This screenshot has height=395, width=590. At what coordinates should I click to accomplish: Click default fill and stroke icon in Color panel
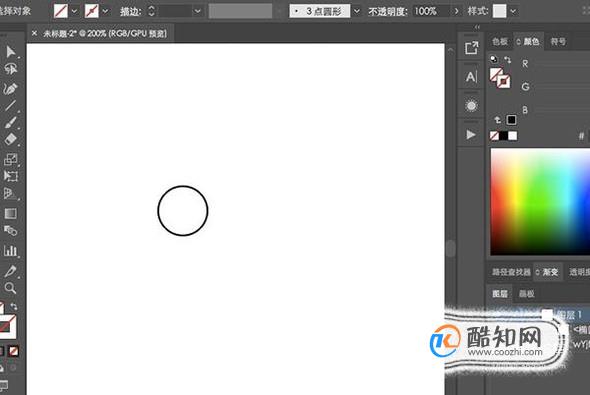tap(494, 59)
